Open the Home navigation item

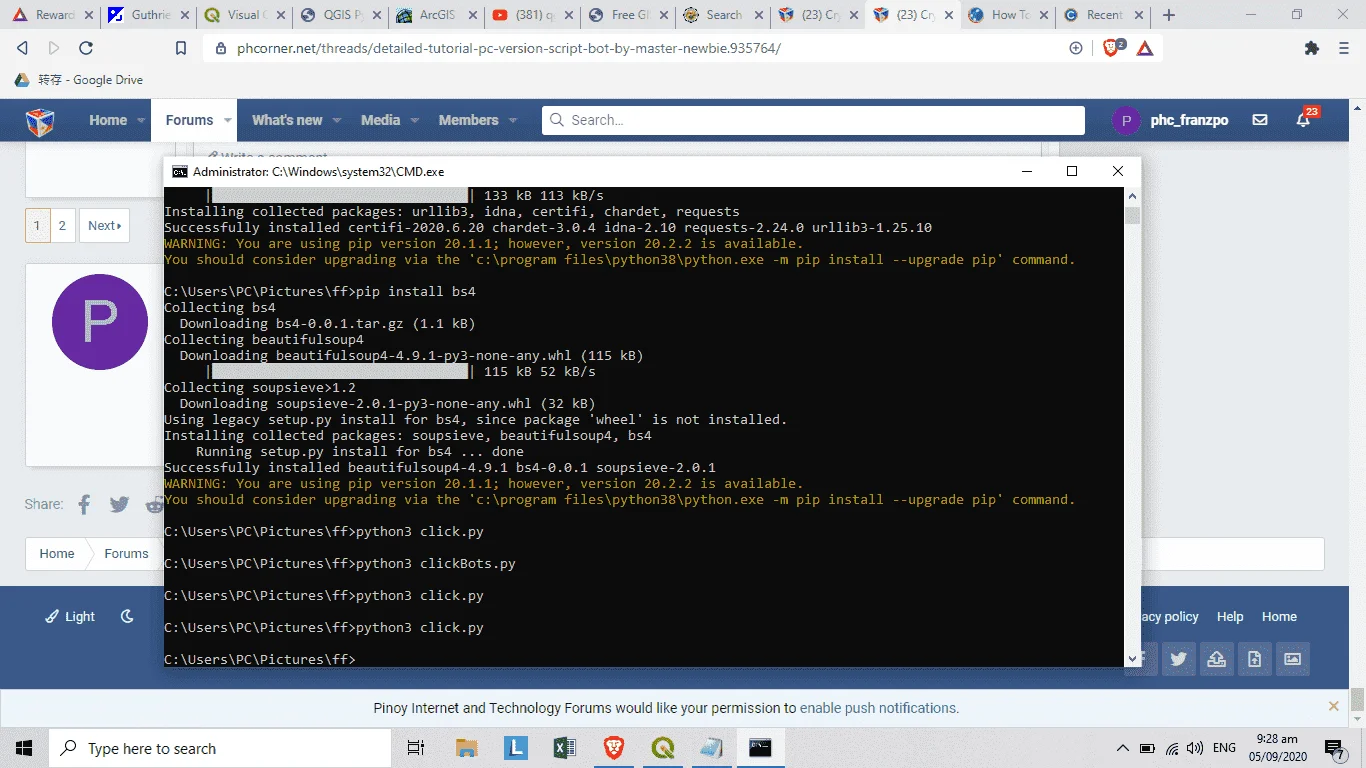coord(108,120)
